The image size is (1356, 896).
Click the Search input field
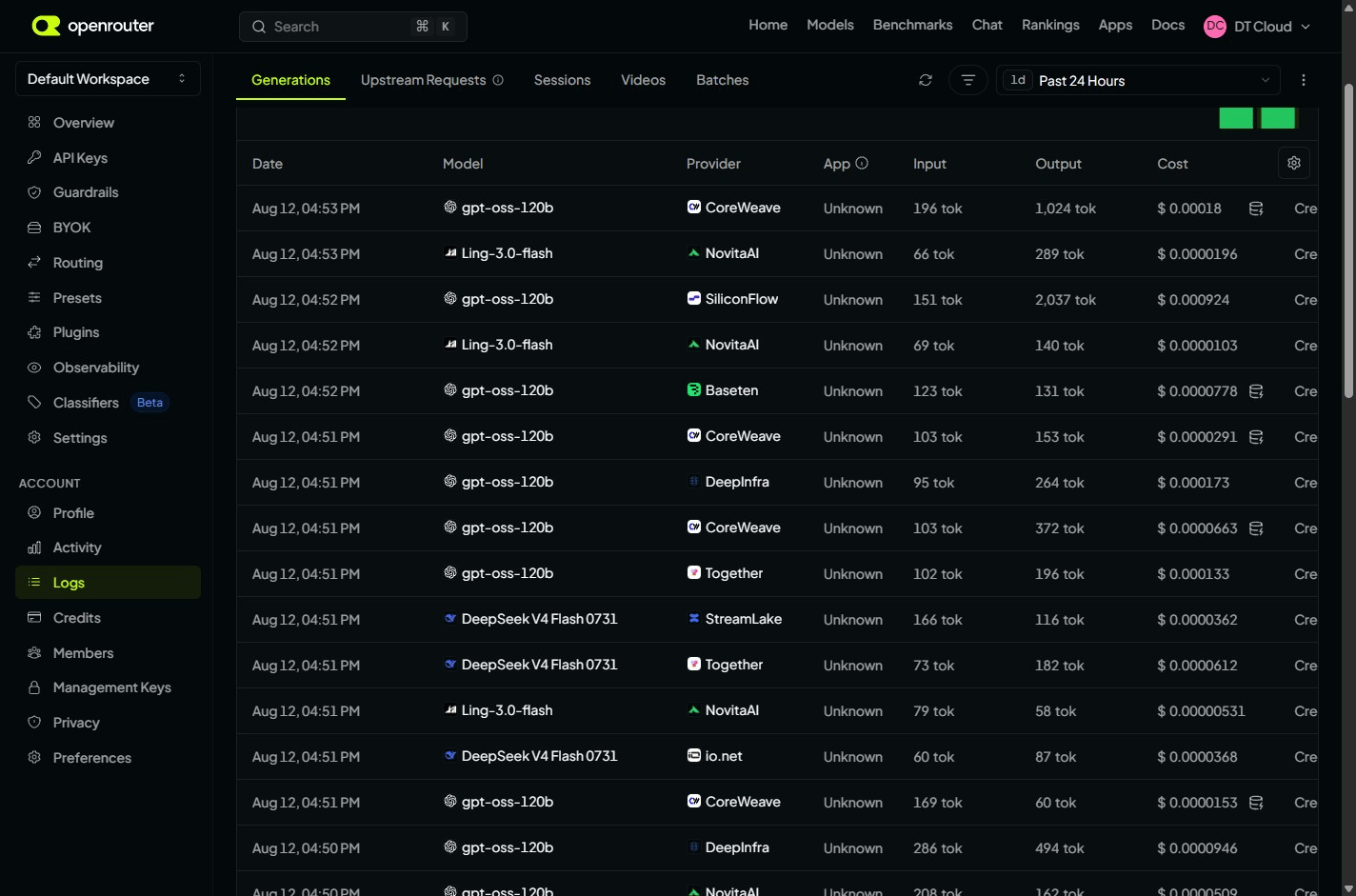click(x=353, y=27)
